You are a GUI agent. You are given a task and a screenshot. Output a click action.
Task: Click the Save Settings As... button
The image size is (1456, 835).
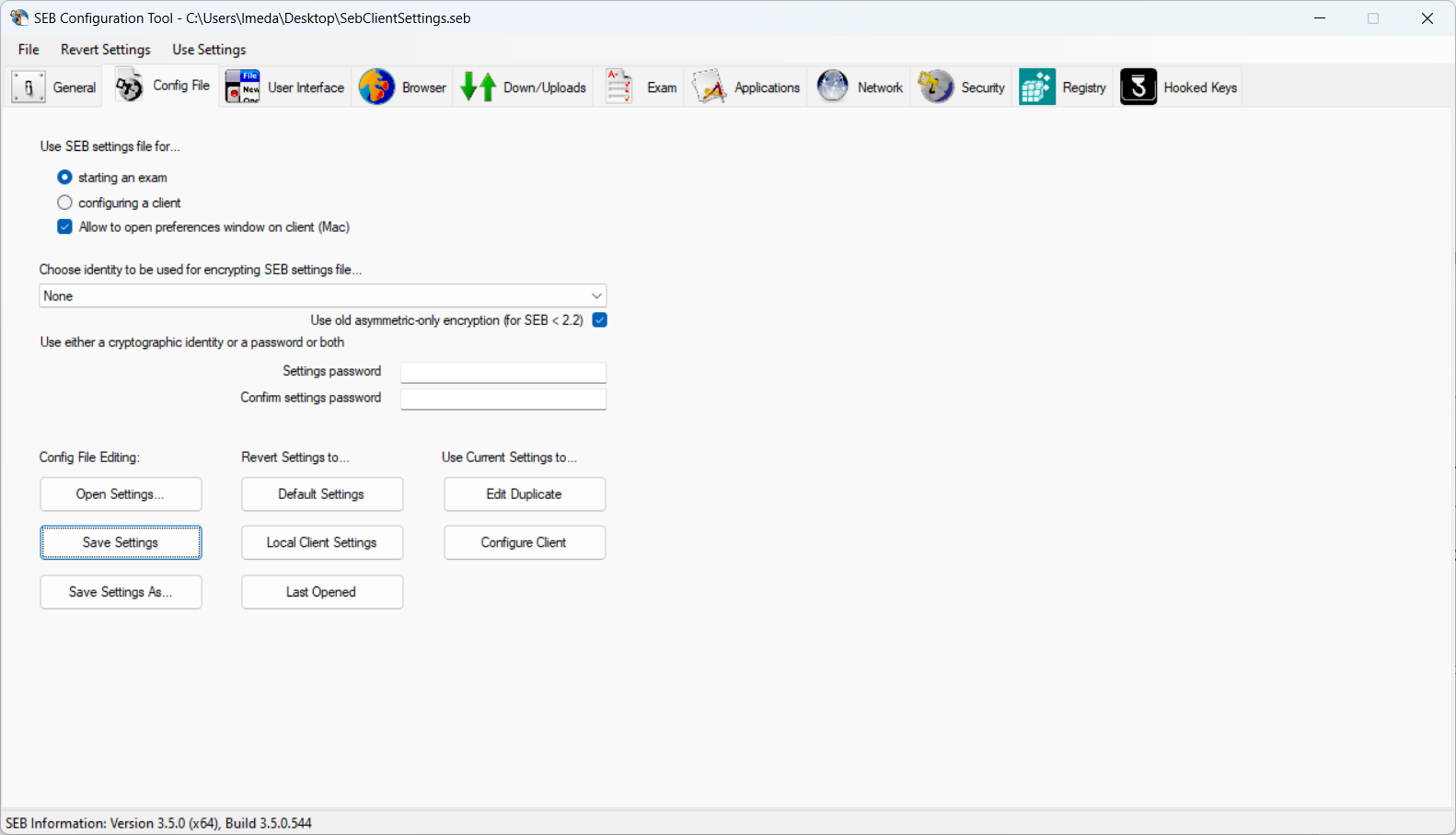click(x=121, y=592)
